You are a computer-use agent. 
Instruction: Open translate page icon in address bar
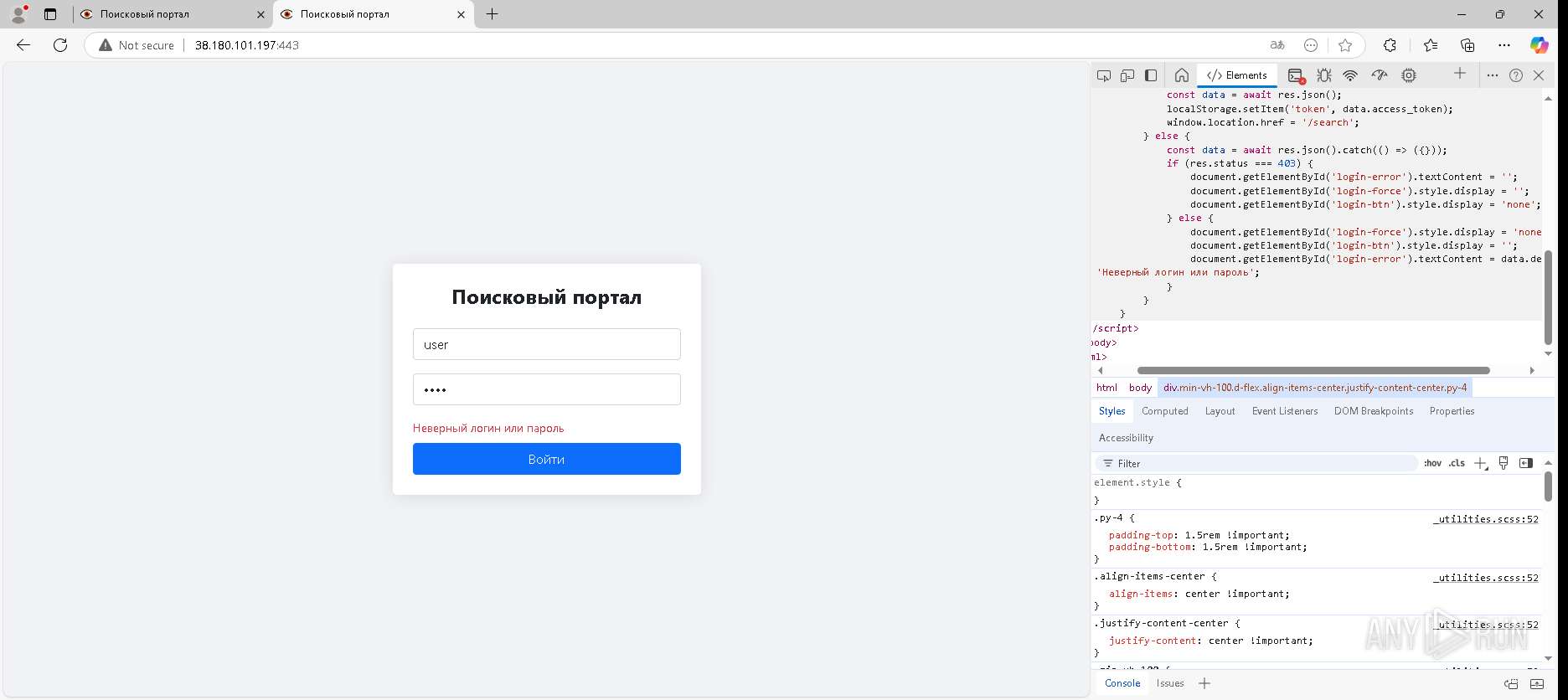pyautogui.click(x=1277, y=45)
